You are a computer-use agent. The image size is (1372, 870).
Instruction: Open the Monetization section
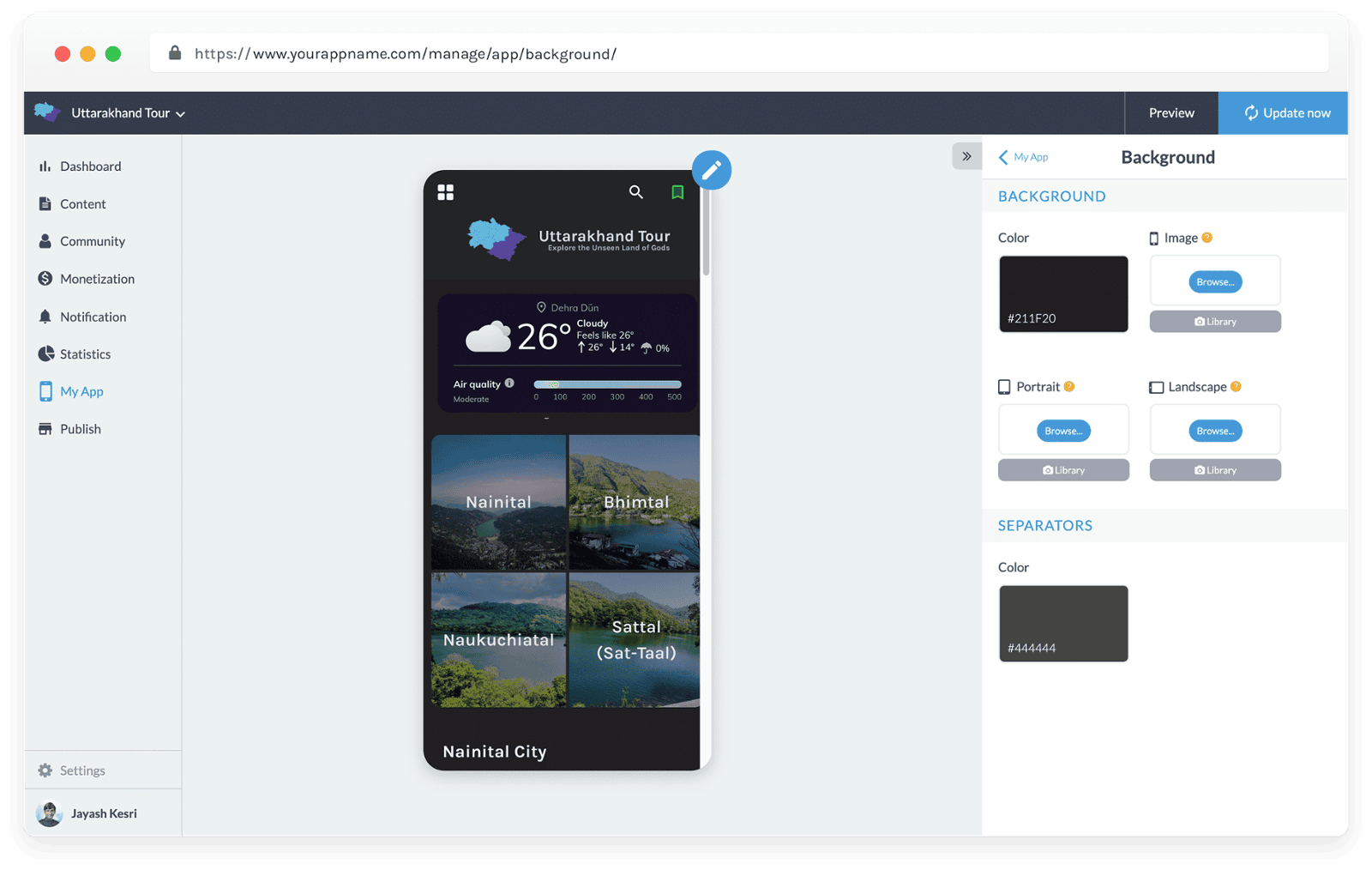[x=97, y=279]
